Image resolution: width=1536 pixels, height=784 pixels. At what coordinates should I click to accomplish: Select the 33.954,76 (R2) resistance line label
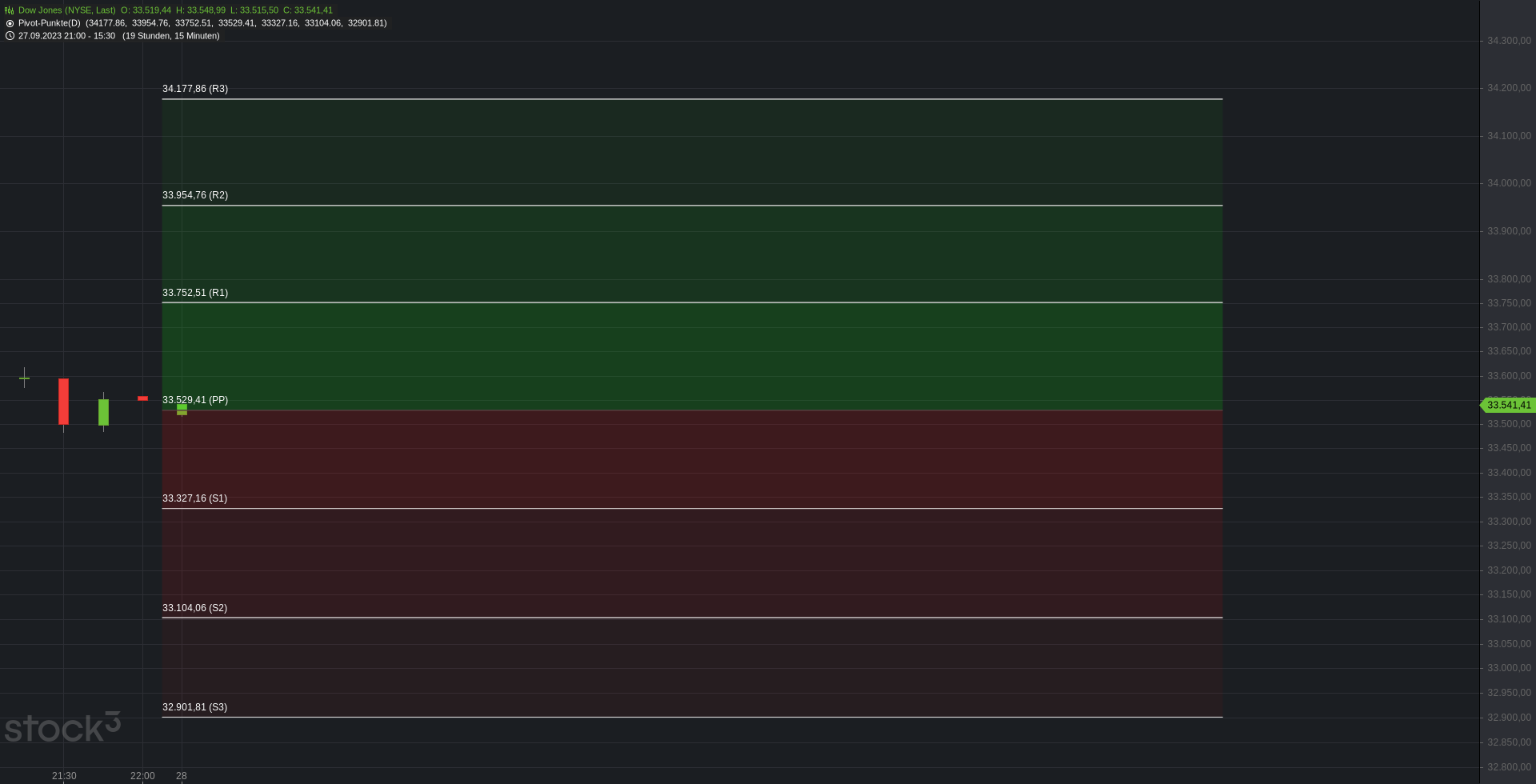tap(195, 195)
